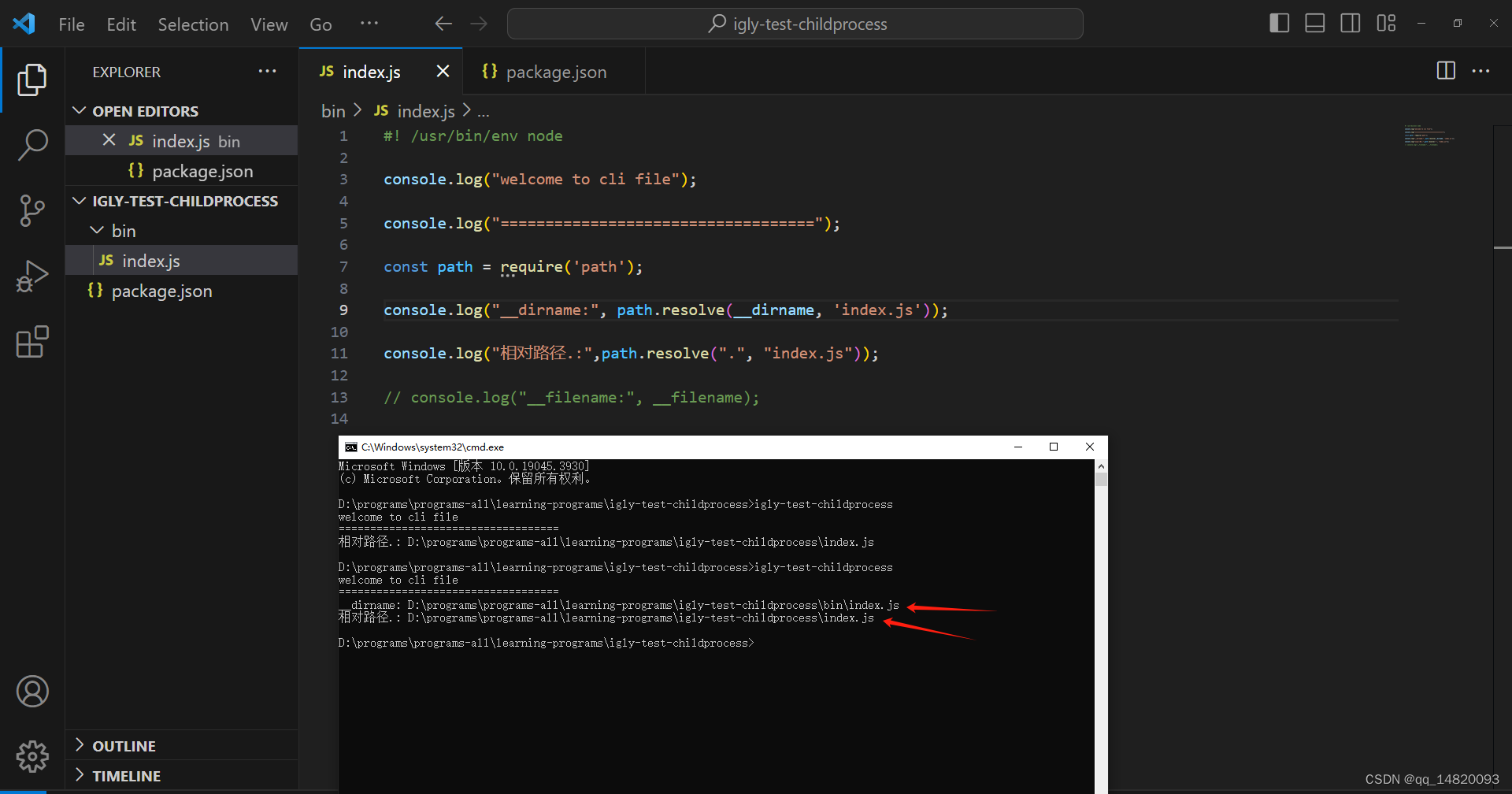Toggle the Primary Side Bar visibility

pos(1278,23)
